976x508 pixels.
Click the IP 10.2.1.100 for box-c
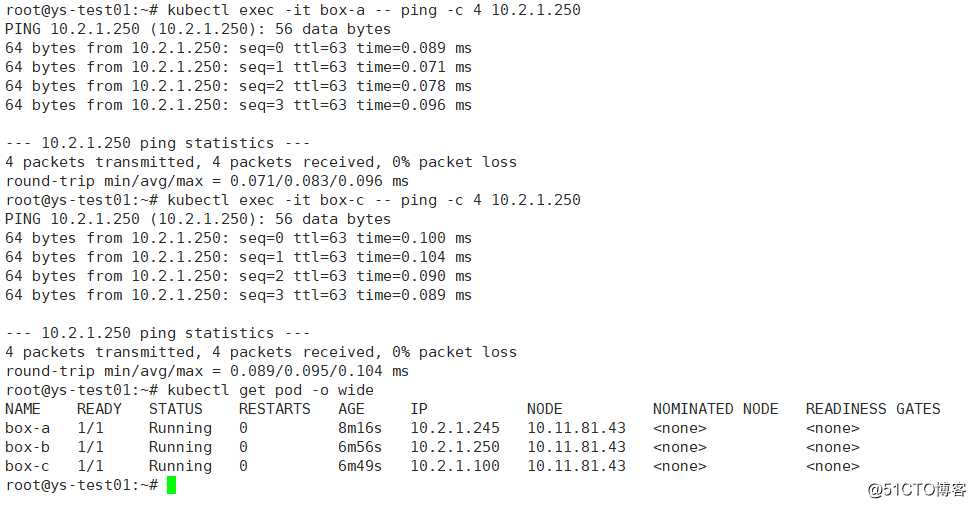455,466
